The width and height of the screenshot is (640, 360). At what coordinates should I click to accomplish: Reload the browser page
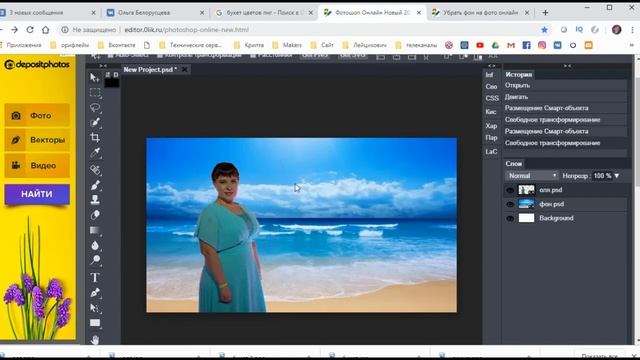(30, 30)
